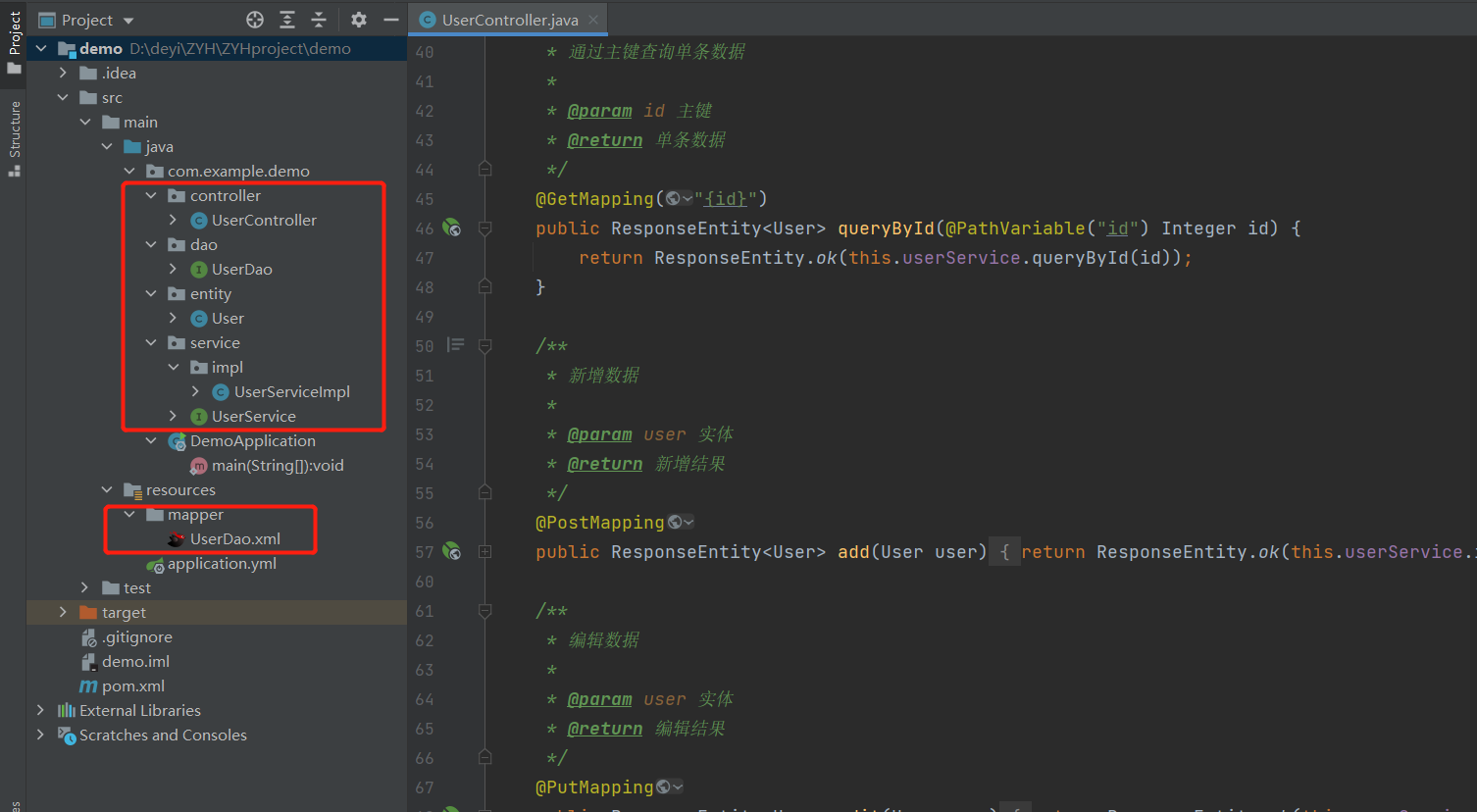Click web endpoint gutter icon on line 46
The width and height of the screenshot is (1477, 812).
452,228
